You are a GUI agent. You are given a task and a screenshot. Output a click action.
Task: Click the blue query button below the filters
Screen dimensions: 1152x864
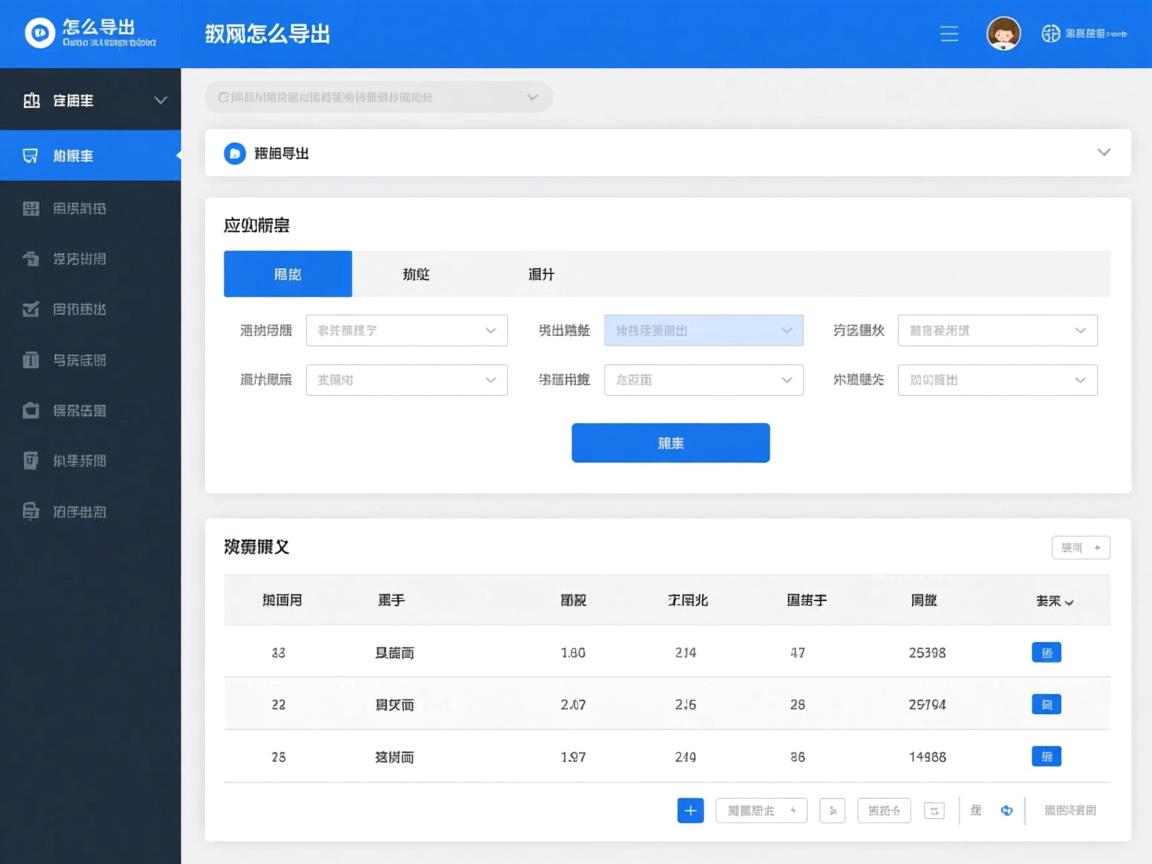click(x=670, y=442)
